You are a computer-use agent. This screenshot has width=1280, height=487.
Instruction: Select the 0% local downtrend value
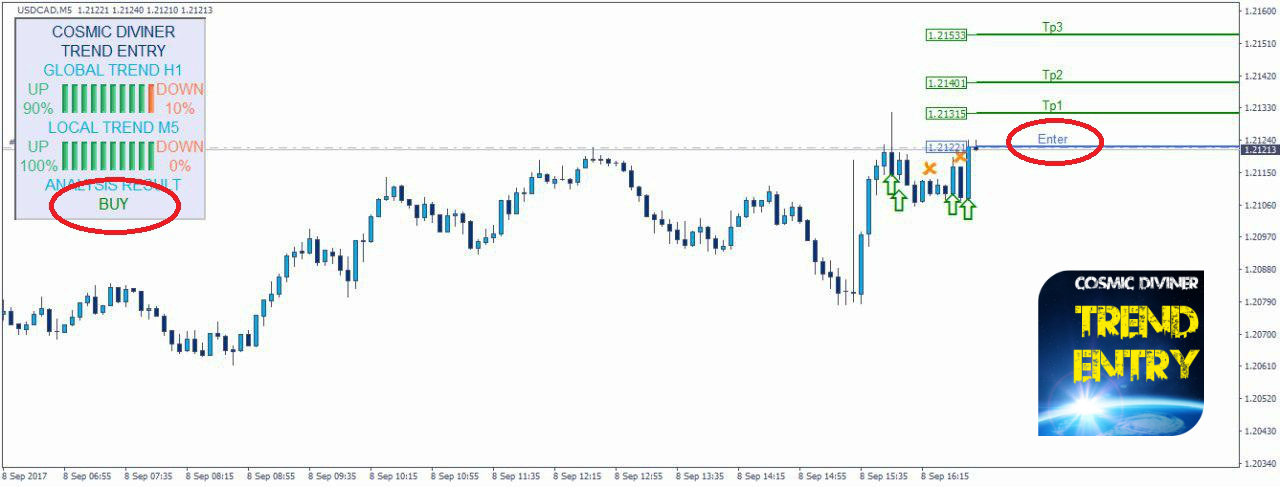180,165
